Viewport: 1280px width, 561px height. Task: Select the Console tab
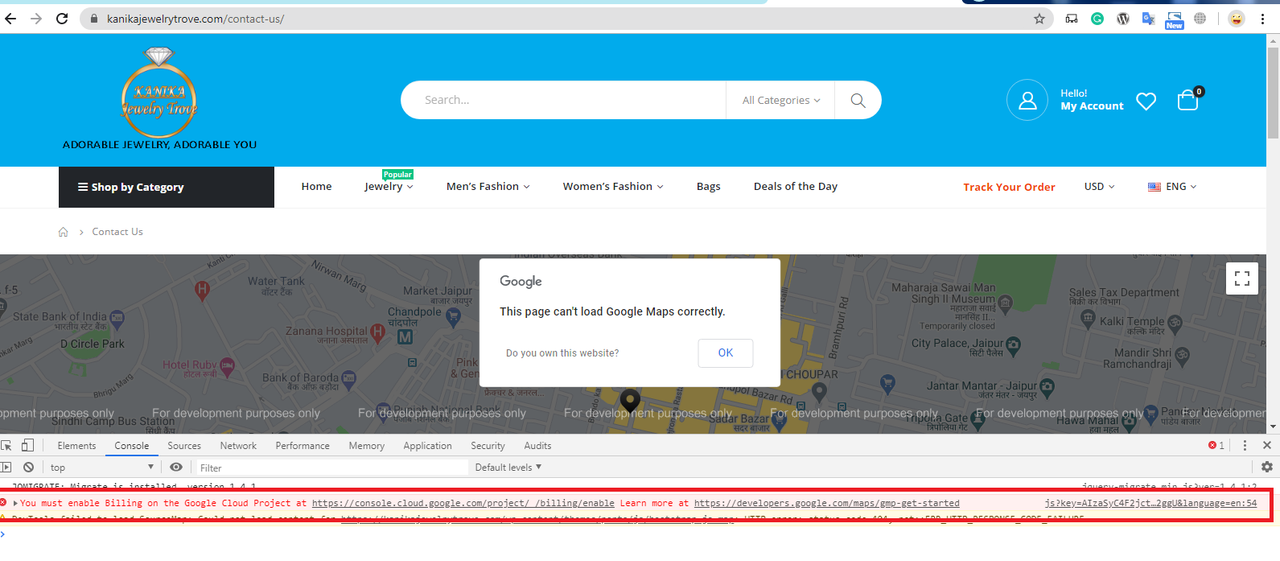pyautogui.click(x=132, y=446)
